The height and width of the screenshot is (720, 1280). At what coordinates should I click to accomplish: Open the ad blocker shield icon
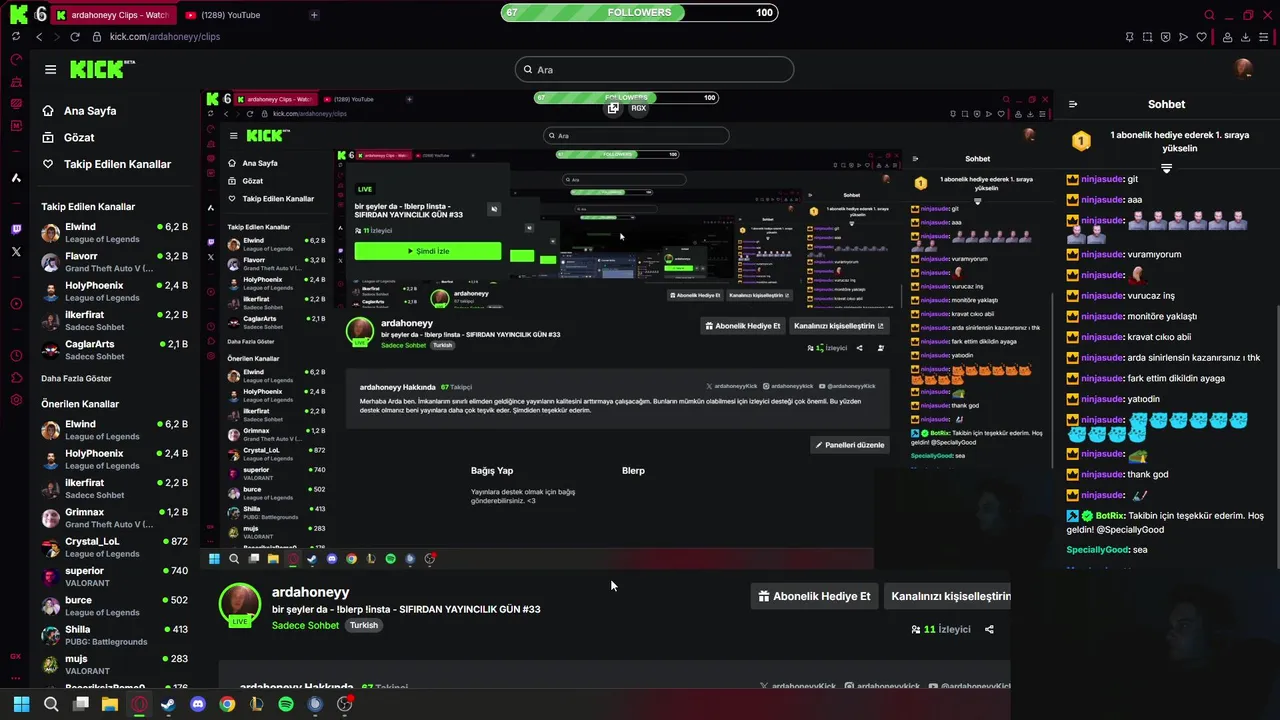click(1165, 37)
